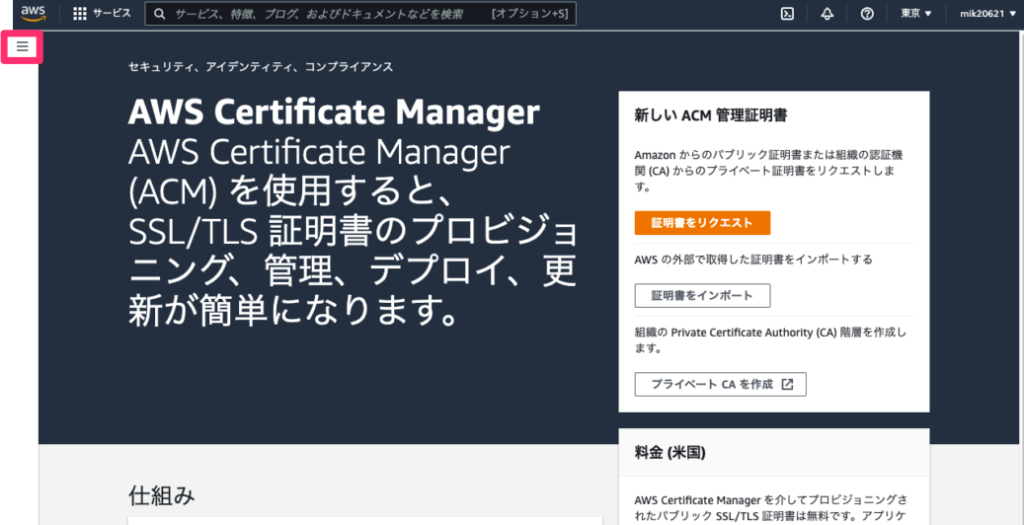Open notifications bell icon
The width and height of the screenshot is (1024, 525).
(827, 14)
